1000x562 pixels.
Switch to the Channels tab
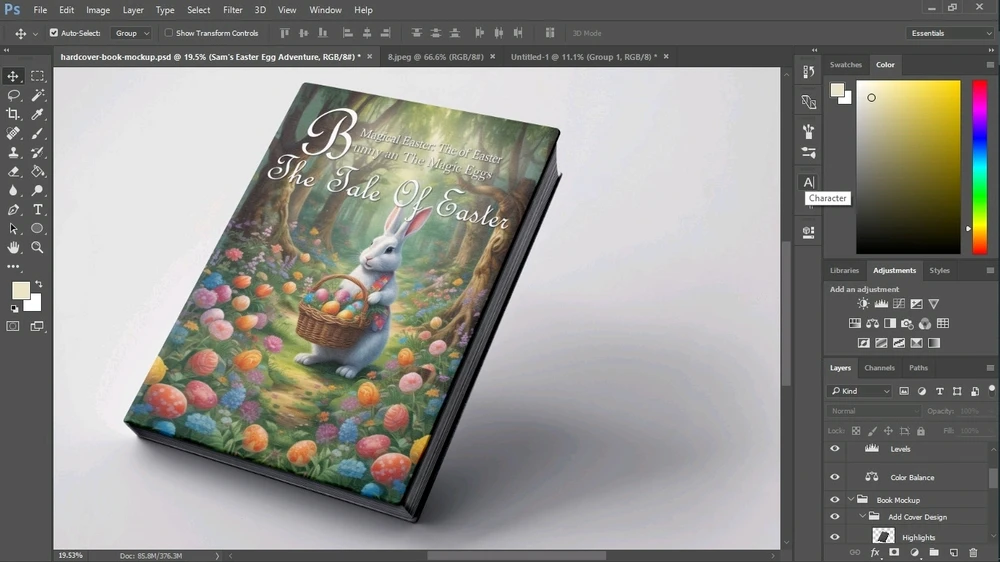point(879,368)
